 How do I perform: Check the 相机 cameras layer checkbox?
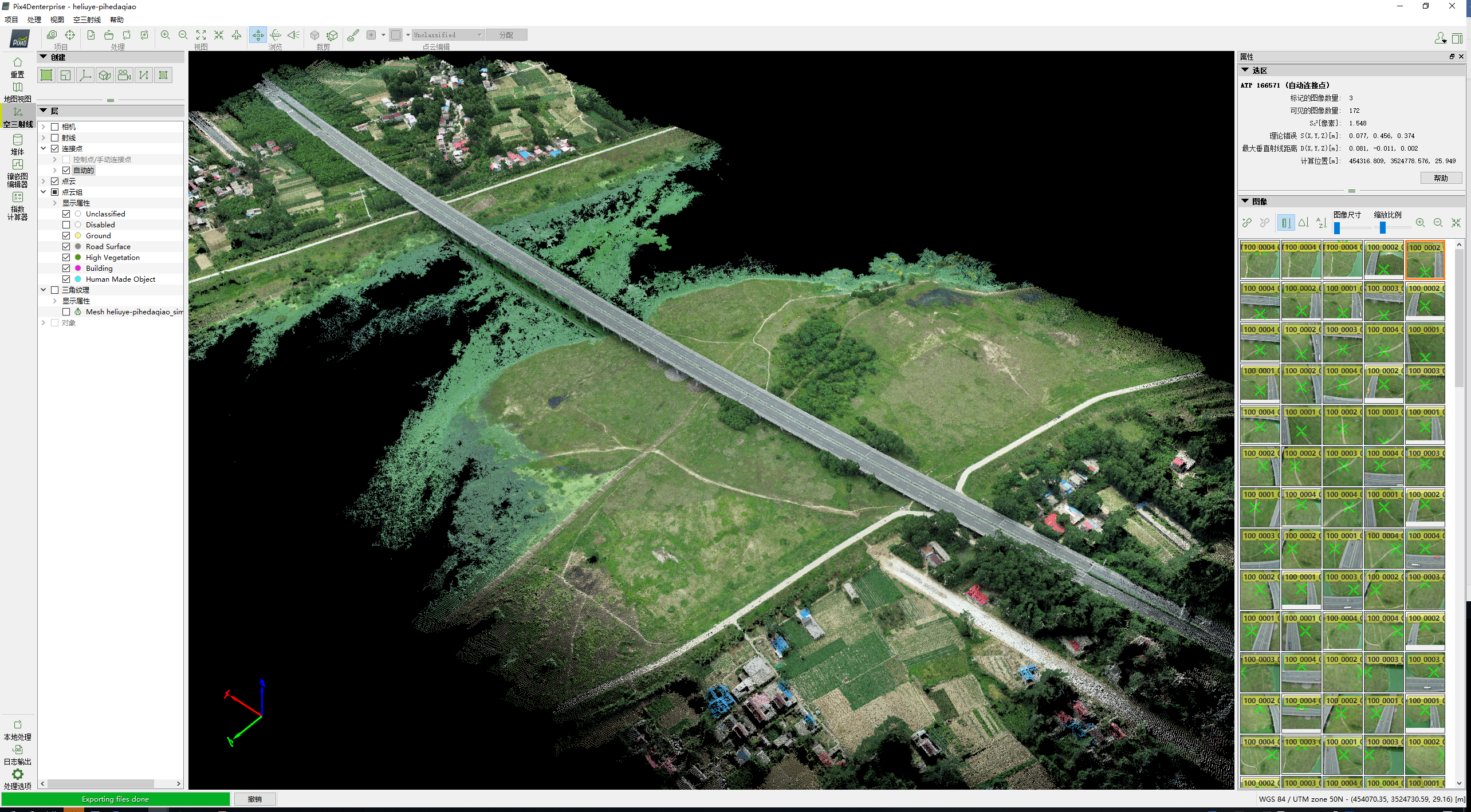point(55,127)
